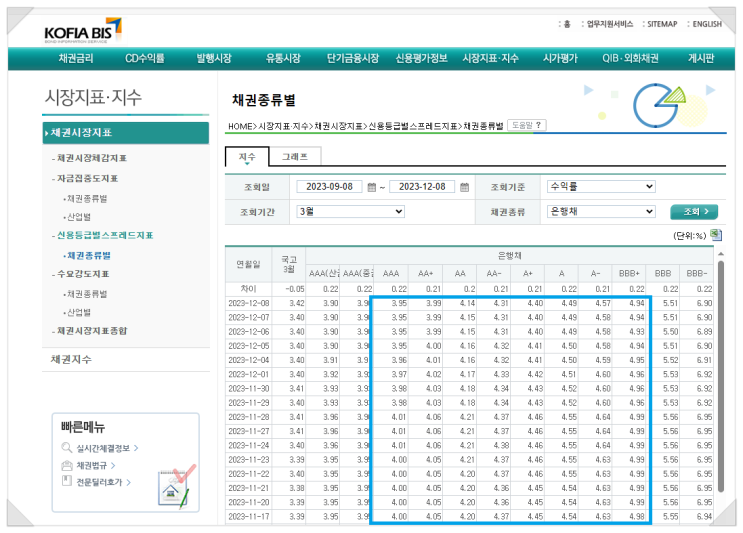
Task: Click the SITEMAP link in header
Action: coord(661,24)
